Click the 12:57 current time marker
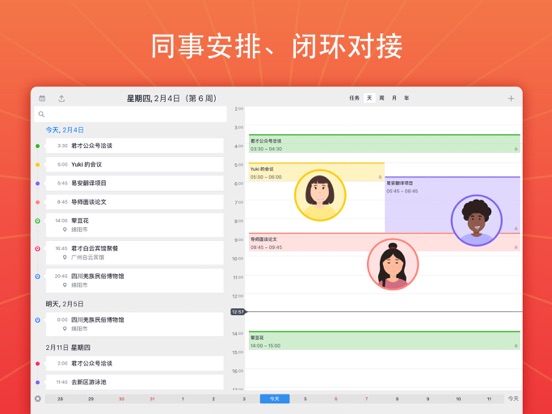Viewport: 552px width, 414px height. (238, 312)
